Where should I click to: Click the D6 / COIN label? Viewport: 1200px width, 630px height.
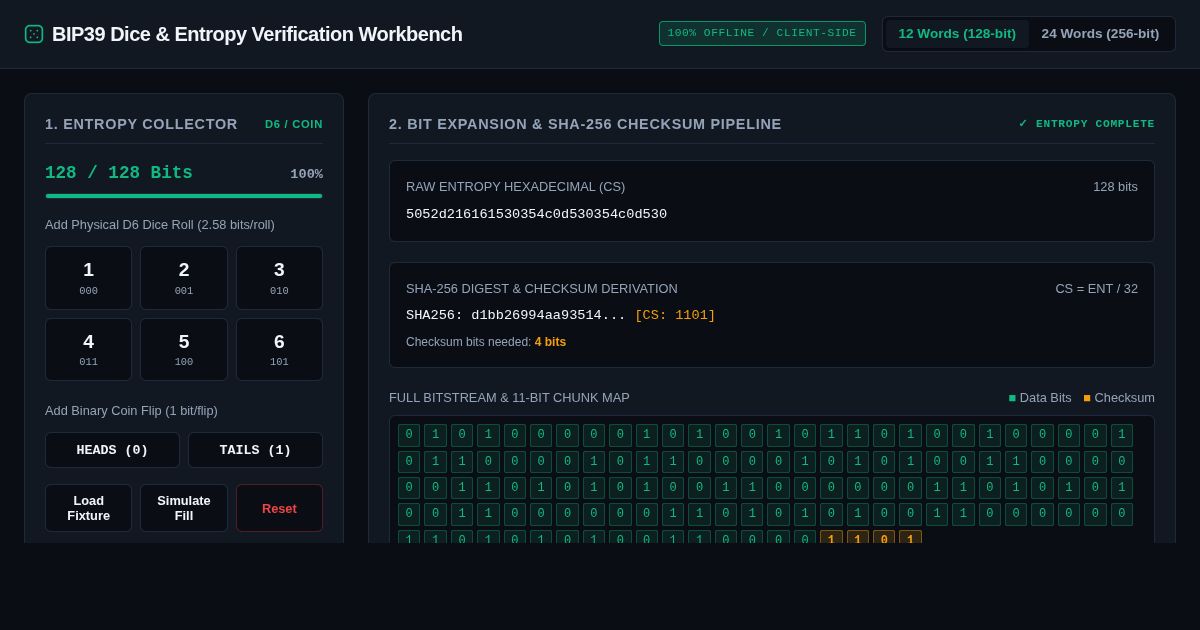(294, 124)
